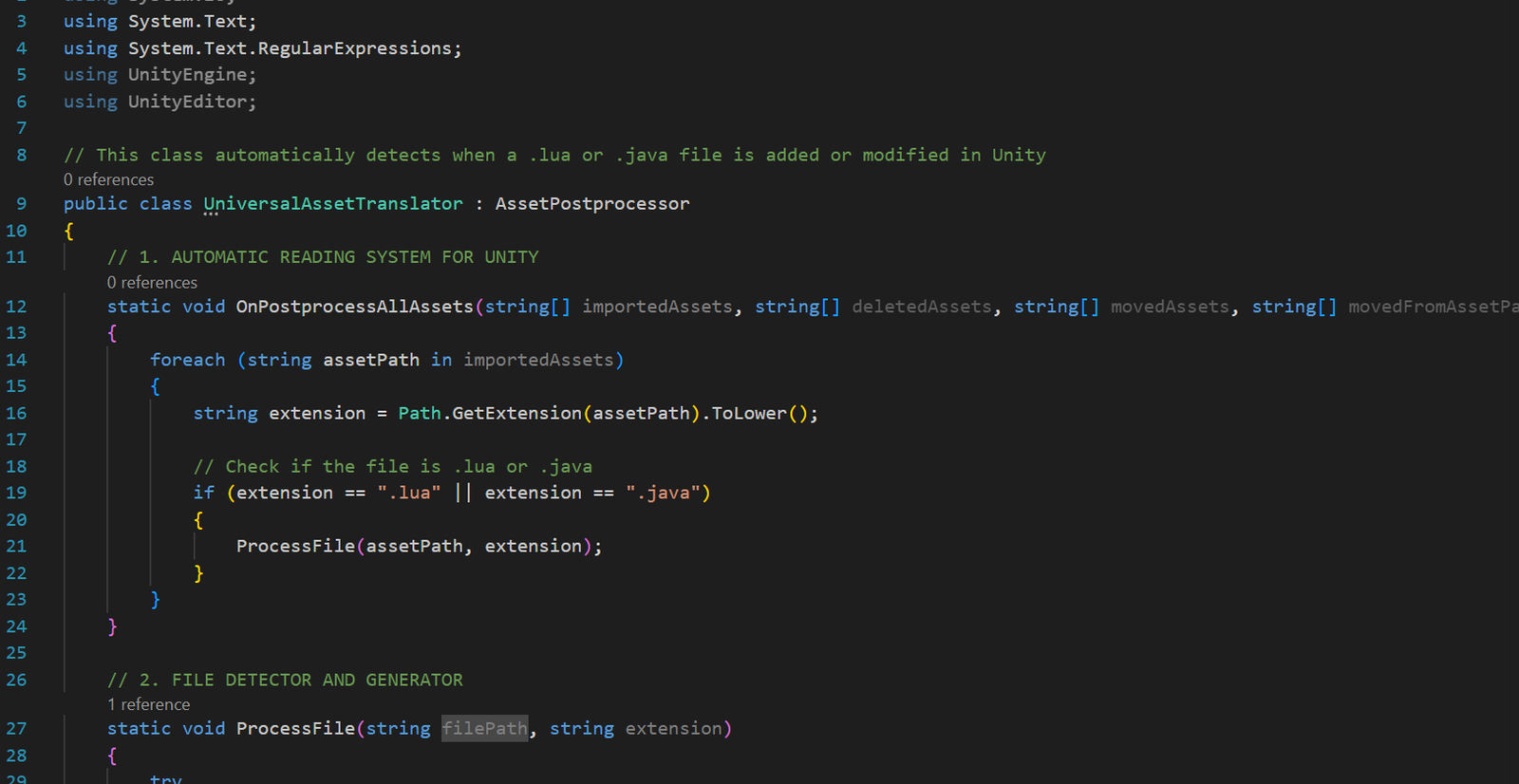
Task: Click the '||' operator on line 19
Action: [x=463, y=493]
